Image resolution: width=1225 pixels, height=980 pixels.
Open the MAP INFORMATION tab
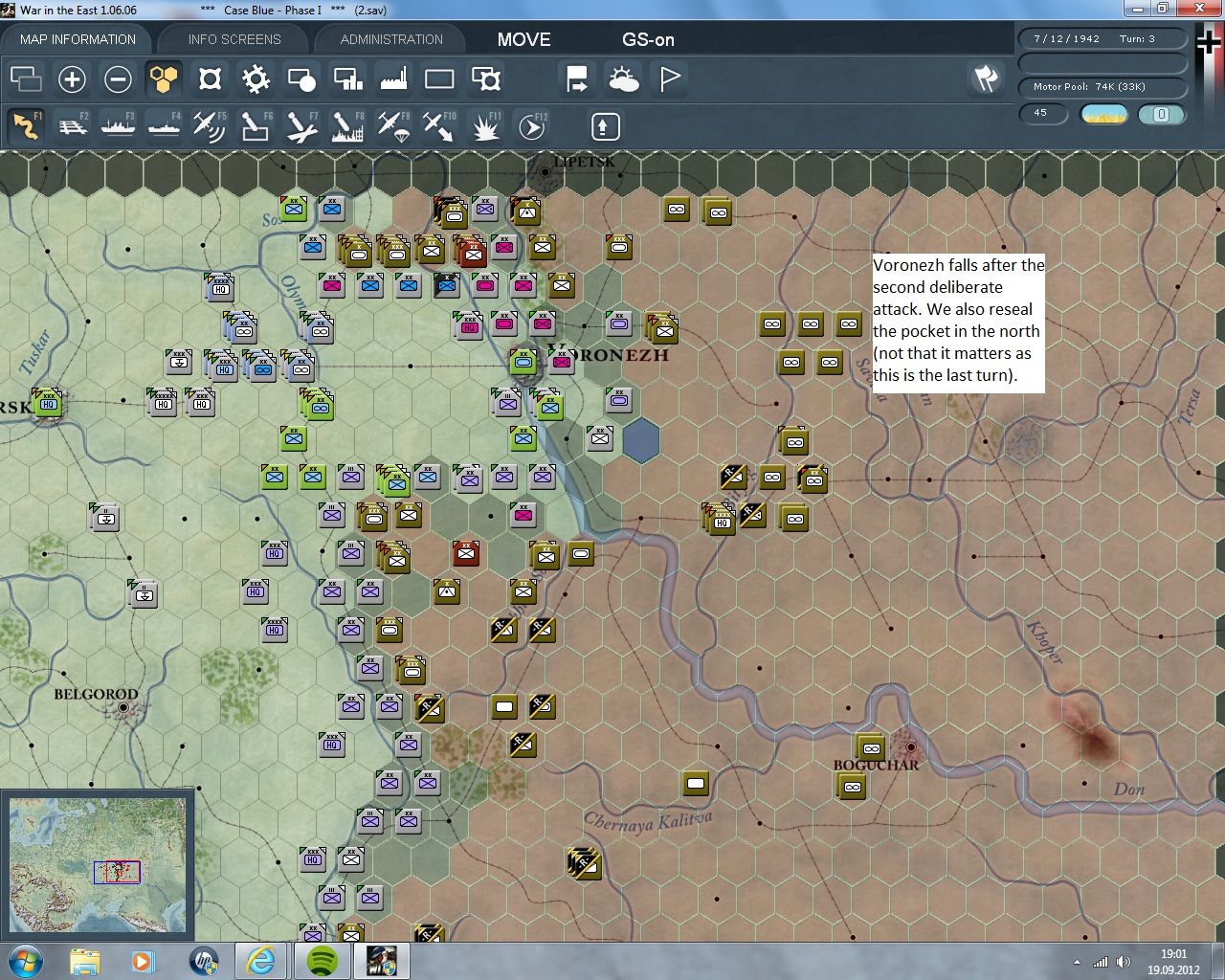coord(78,39)
